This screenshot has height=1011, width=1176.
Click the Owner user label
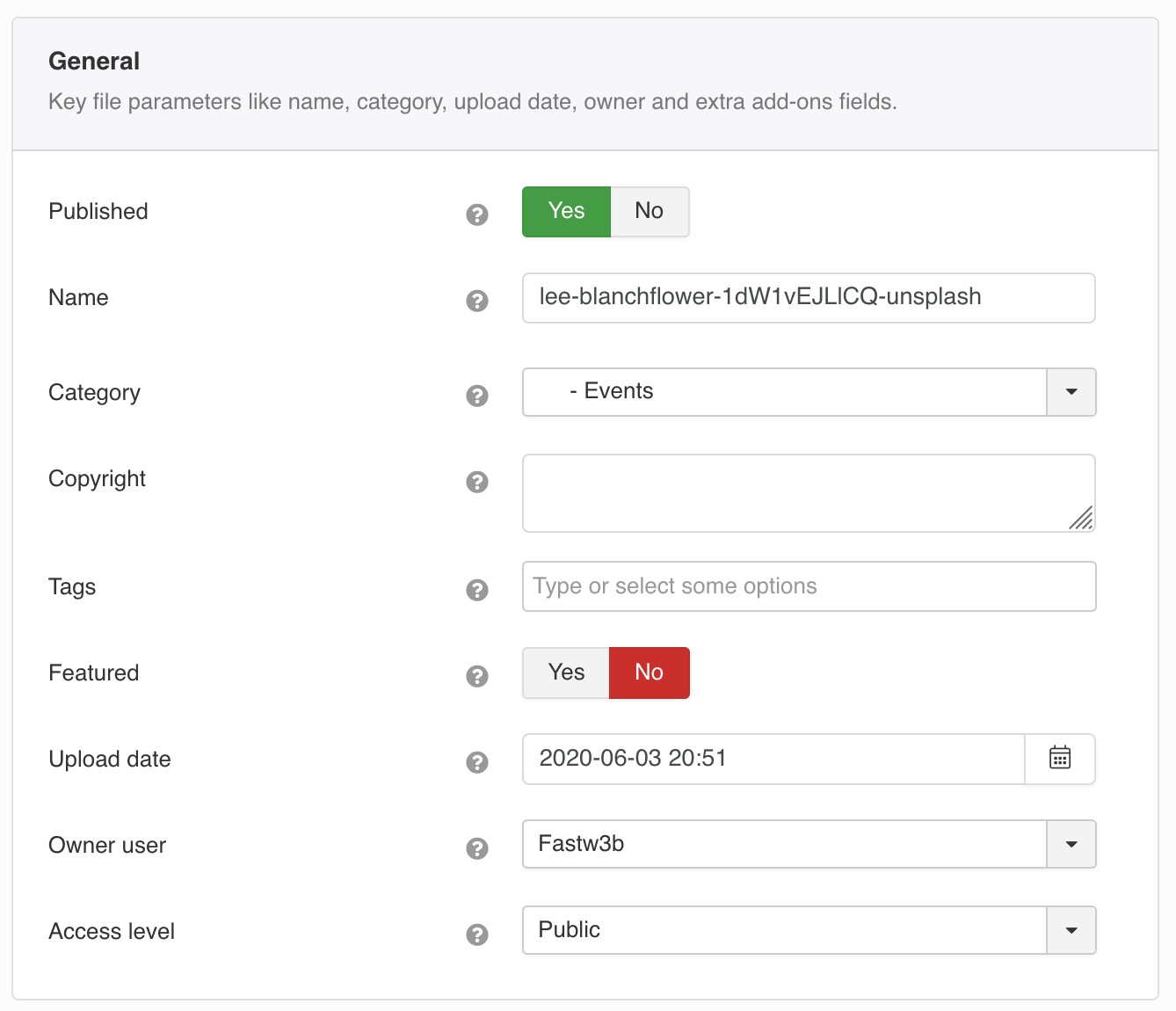click(x=107, y=845)
